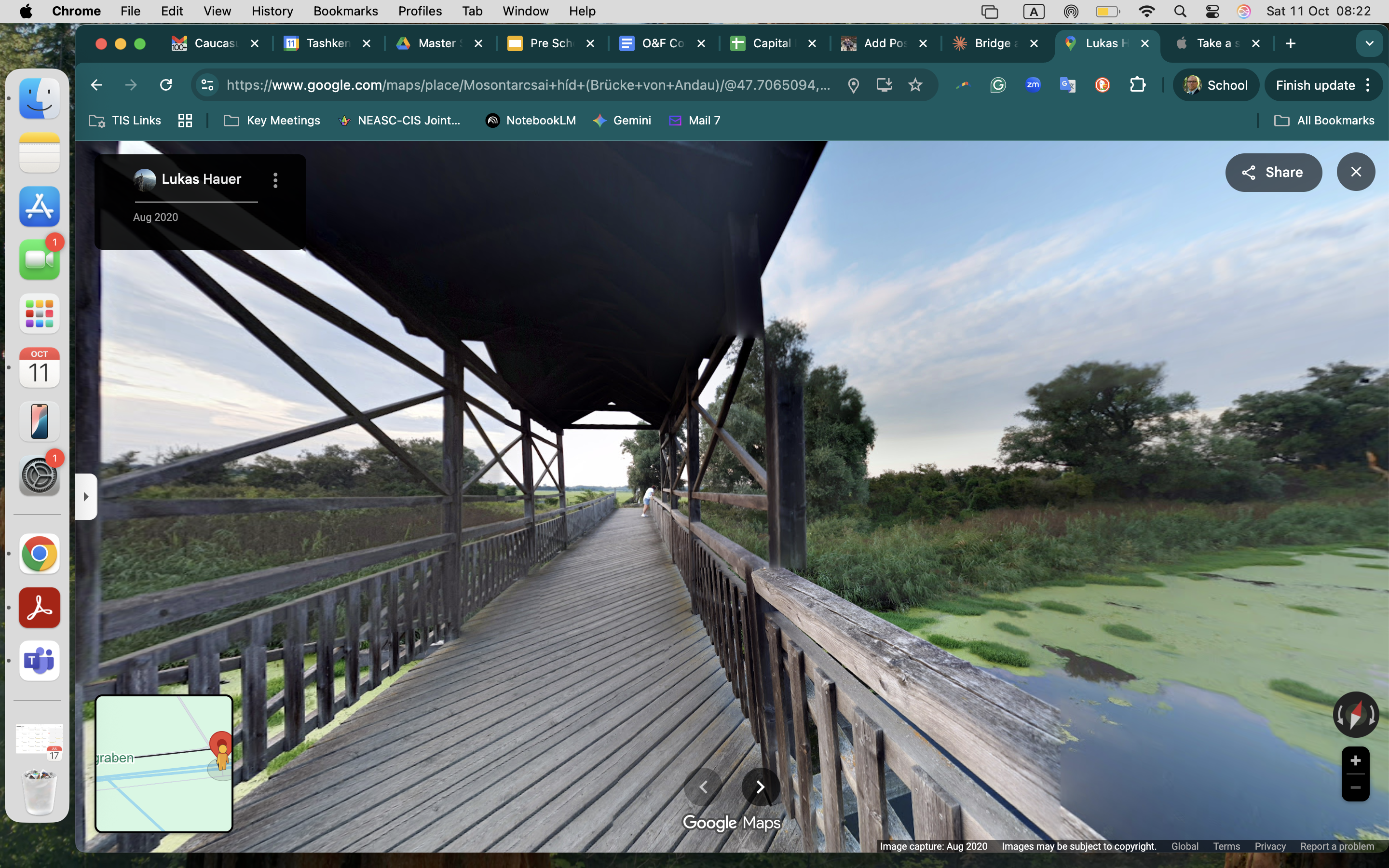
Task: Open tab search dropdown arrow
Action: (x=1369, y=43)
